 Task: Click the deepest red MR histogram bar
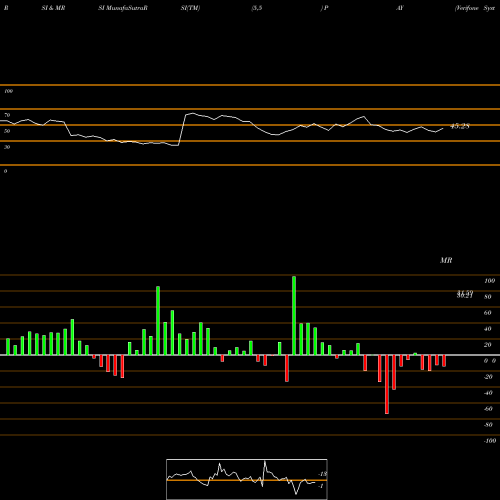click(x=387, y=384)
